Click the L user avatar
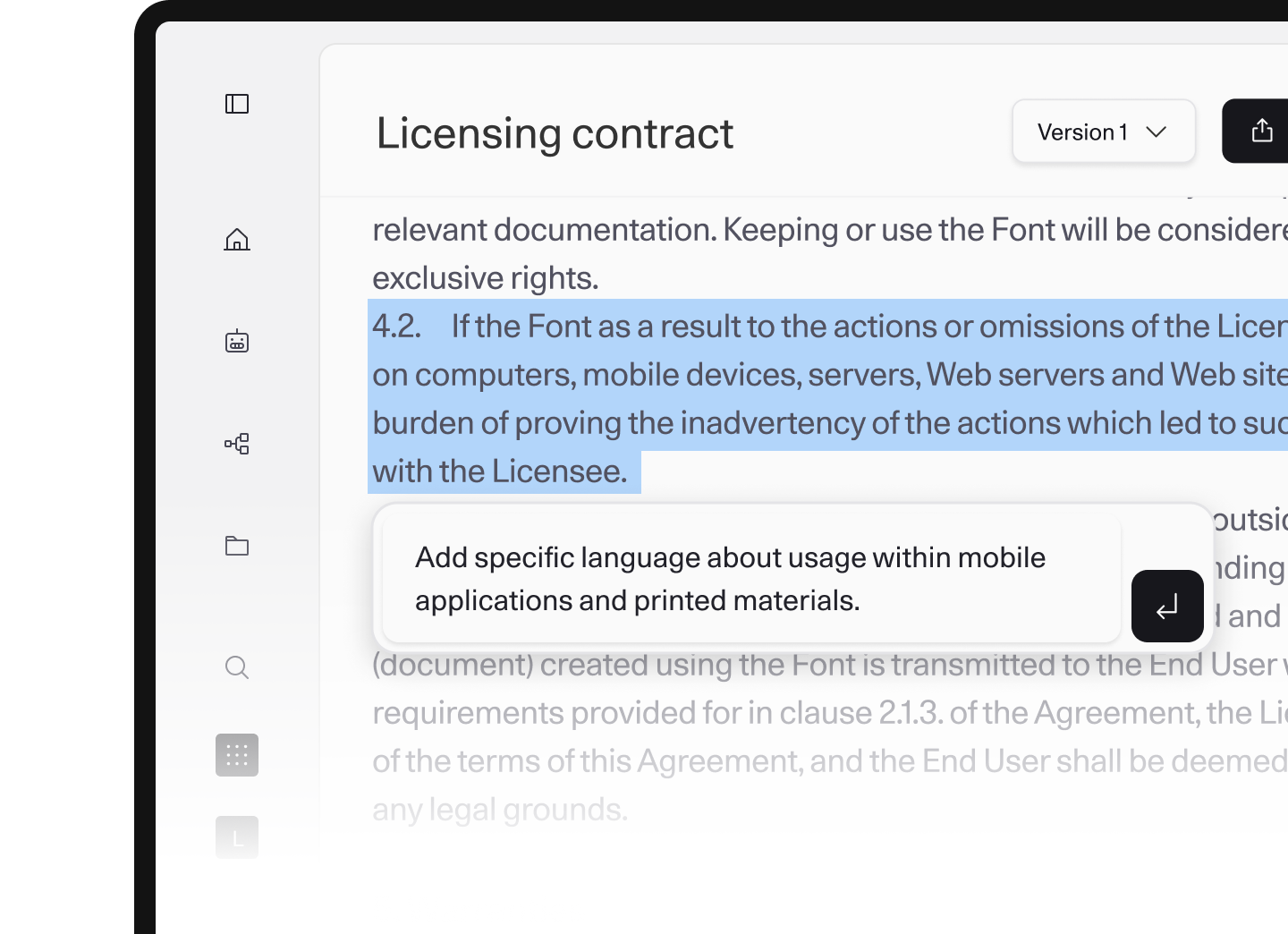1288x934 pixels. (x=237, y=837)
